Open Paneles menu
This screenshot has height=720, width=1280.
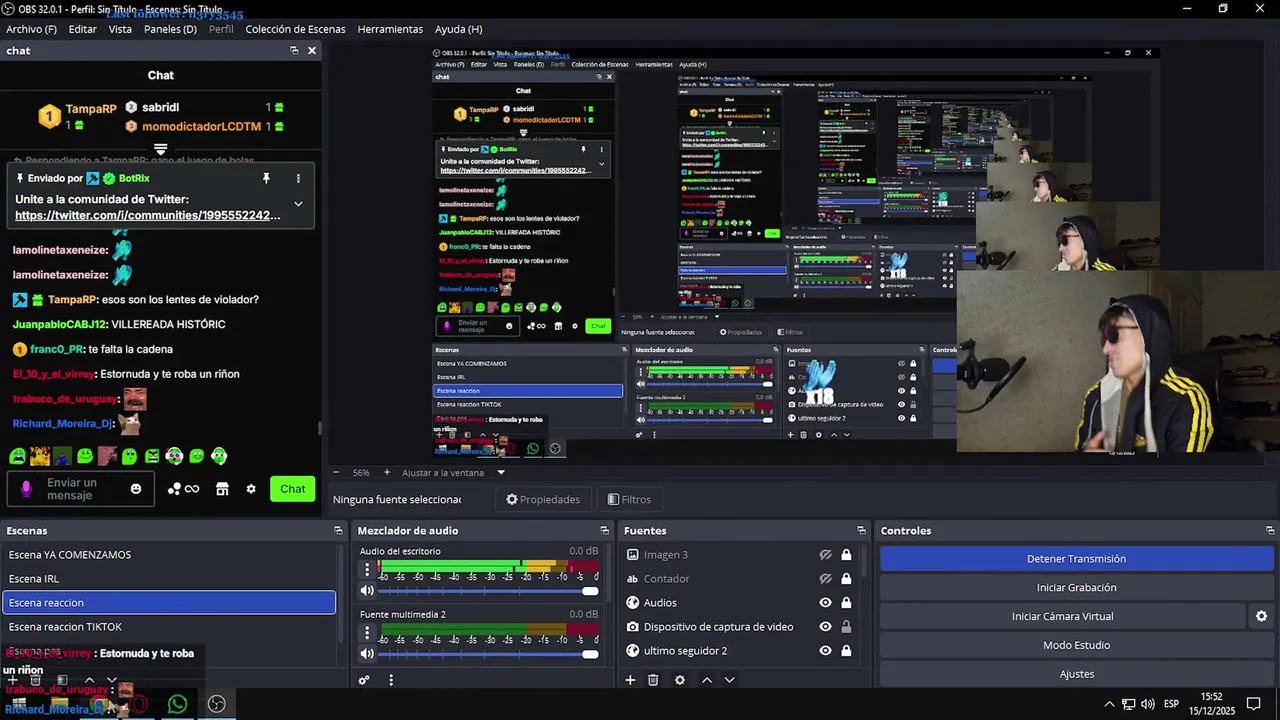170,29
